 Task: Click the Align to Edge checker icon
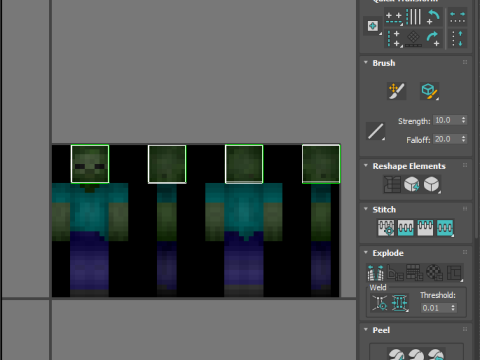pyautogui.click(x=414, y=39)
